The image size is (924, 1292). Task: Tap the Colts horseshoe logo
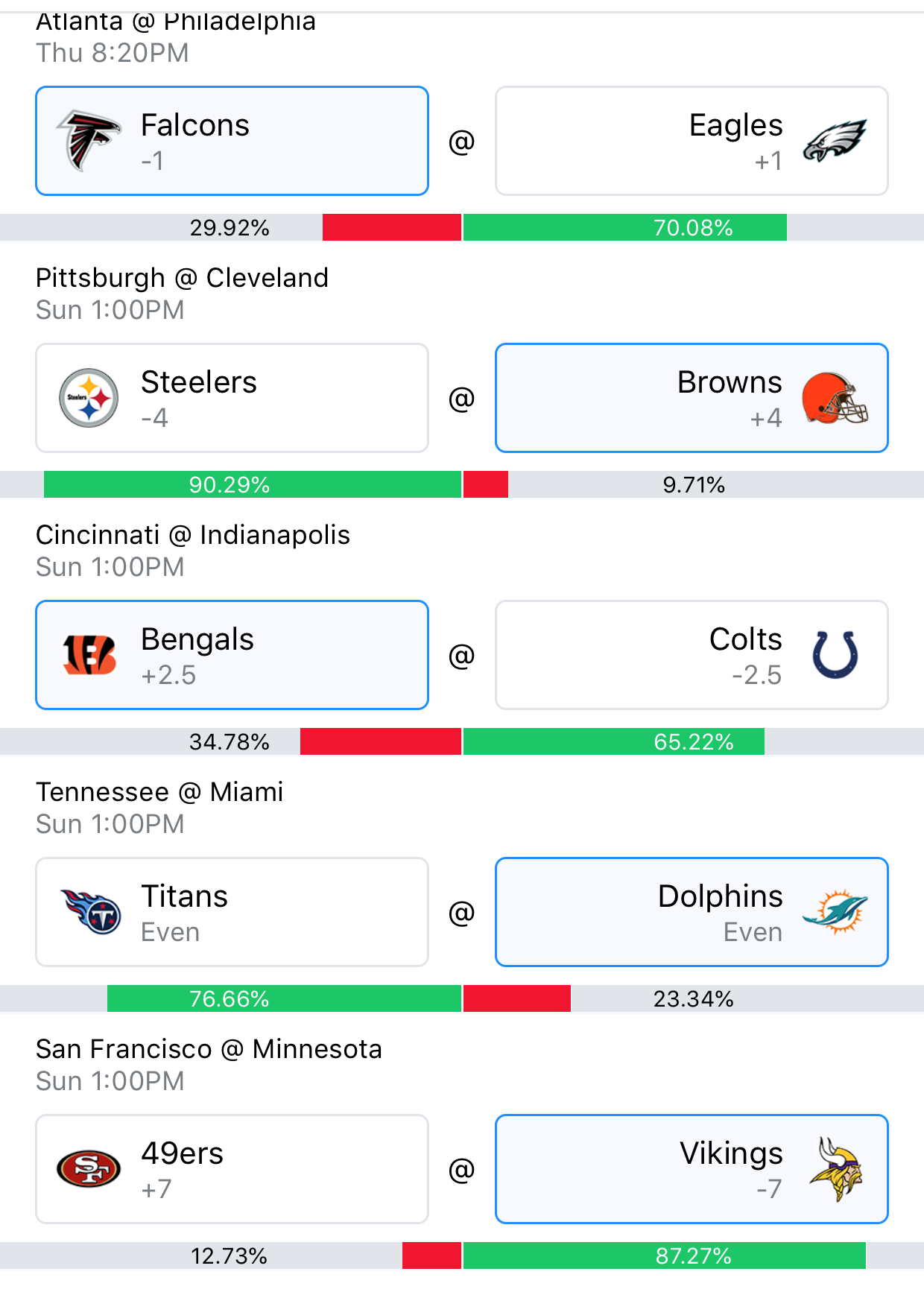[x=835, y=655]
